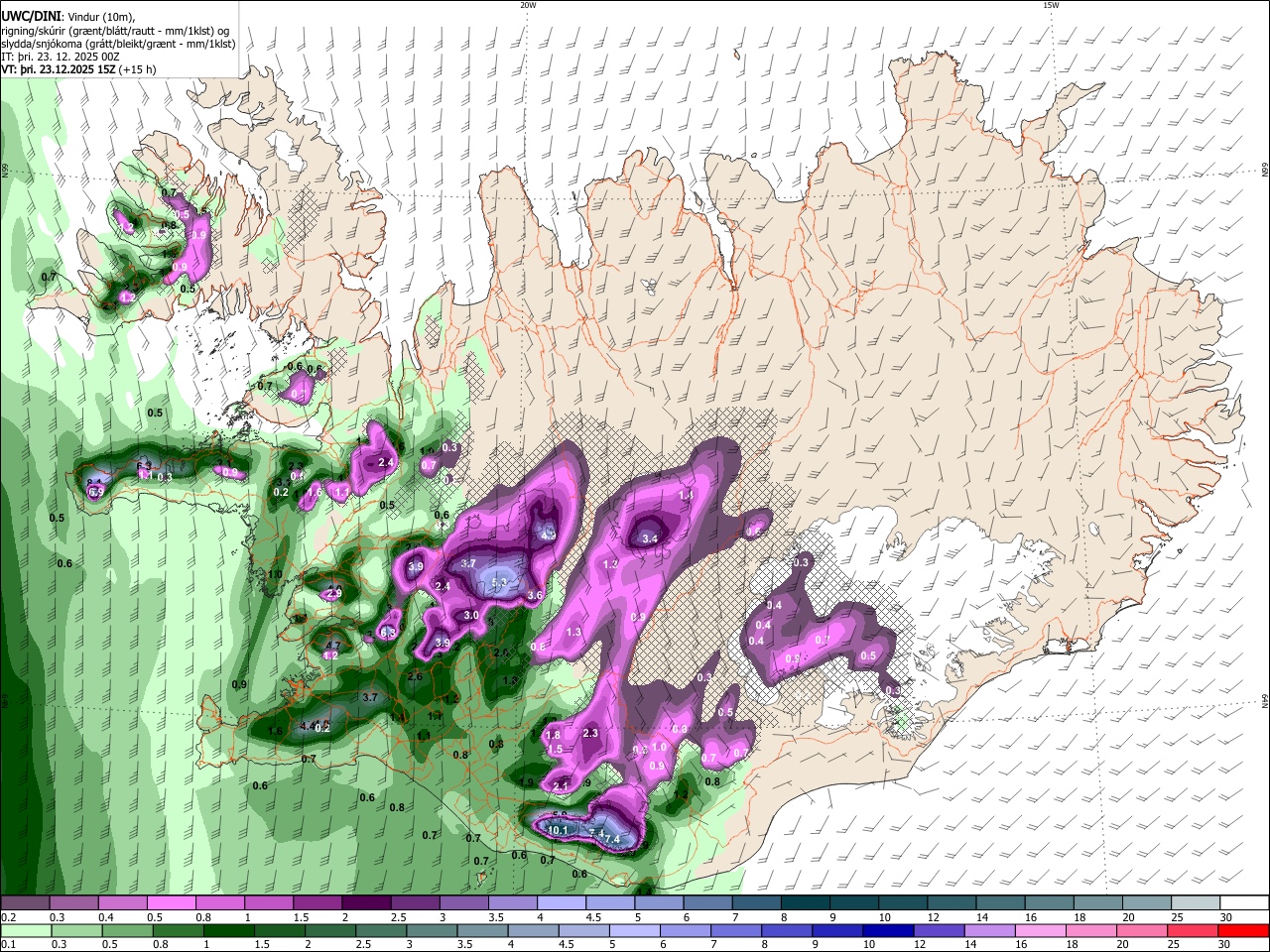Click the 2.9 rain value
This screenshot has height=952, width=1270.
[x=334, y=593]
